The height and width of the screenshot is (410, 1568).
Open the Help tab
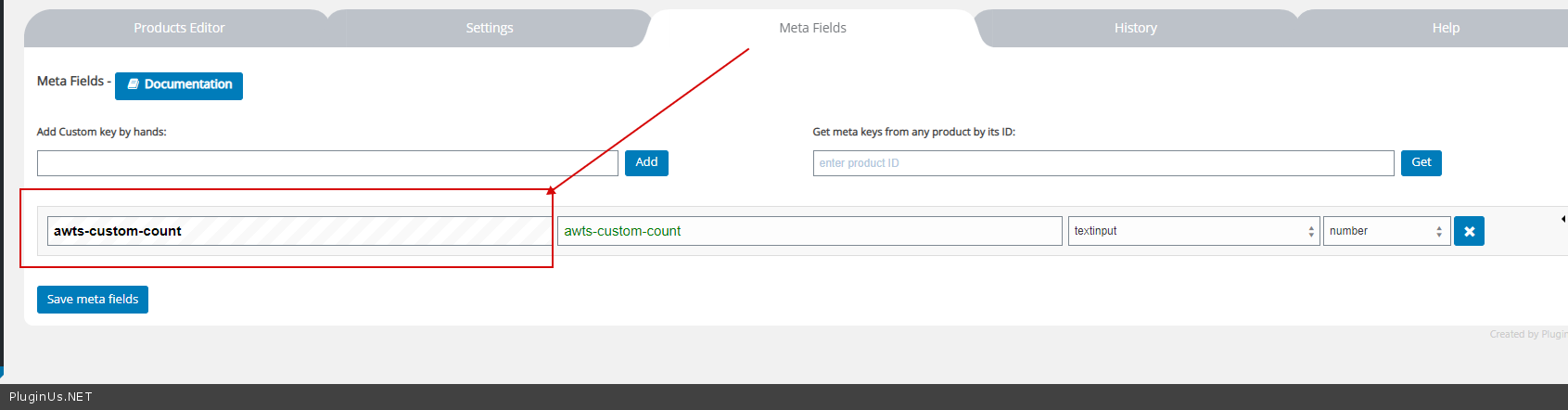coord(1445,28)
